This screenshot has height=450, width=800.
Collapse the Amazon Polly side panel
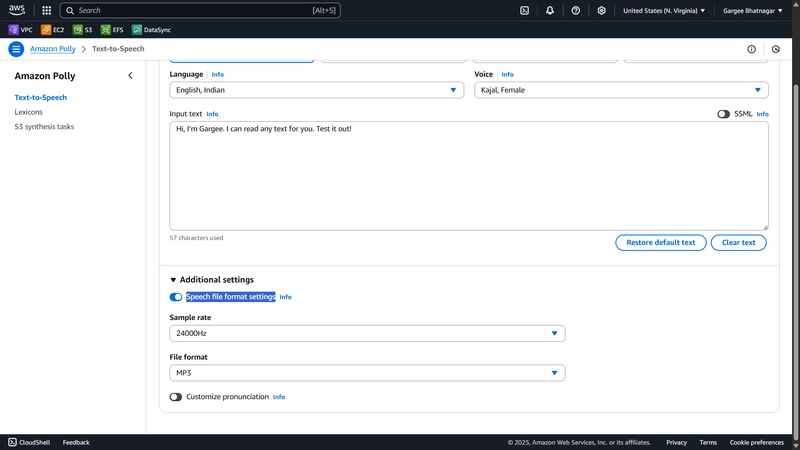tap(130, 76)
